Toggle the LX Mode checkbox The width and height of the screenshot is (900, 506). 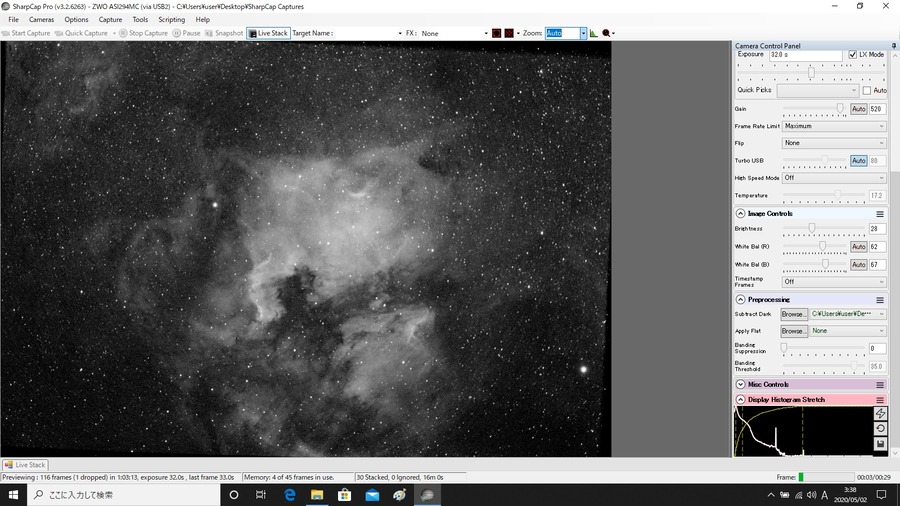[852, 55]
